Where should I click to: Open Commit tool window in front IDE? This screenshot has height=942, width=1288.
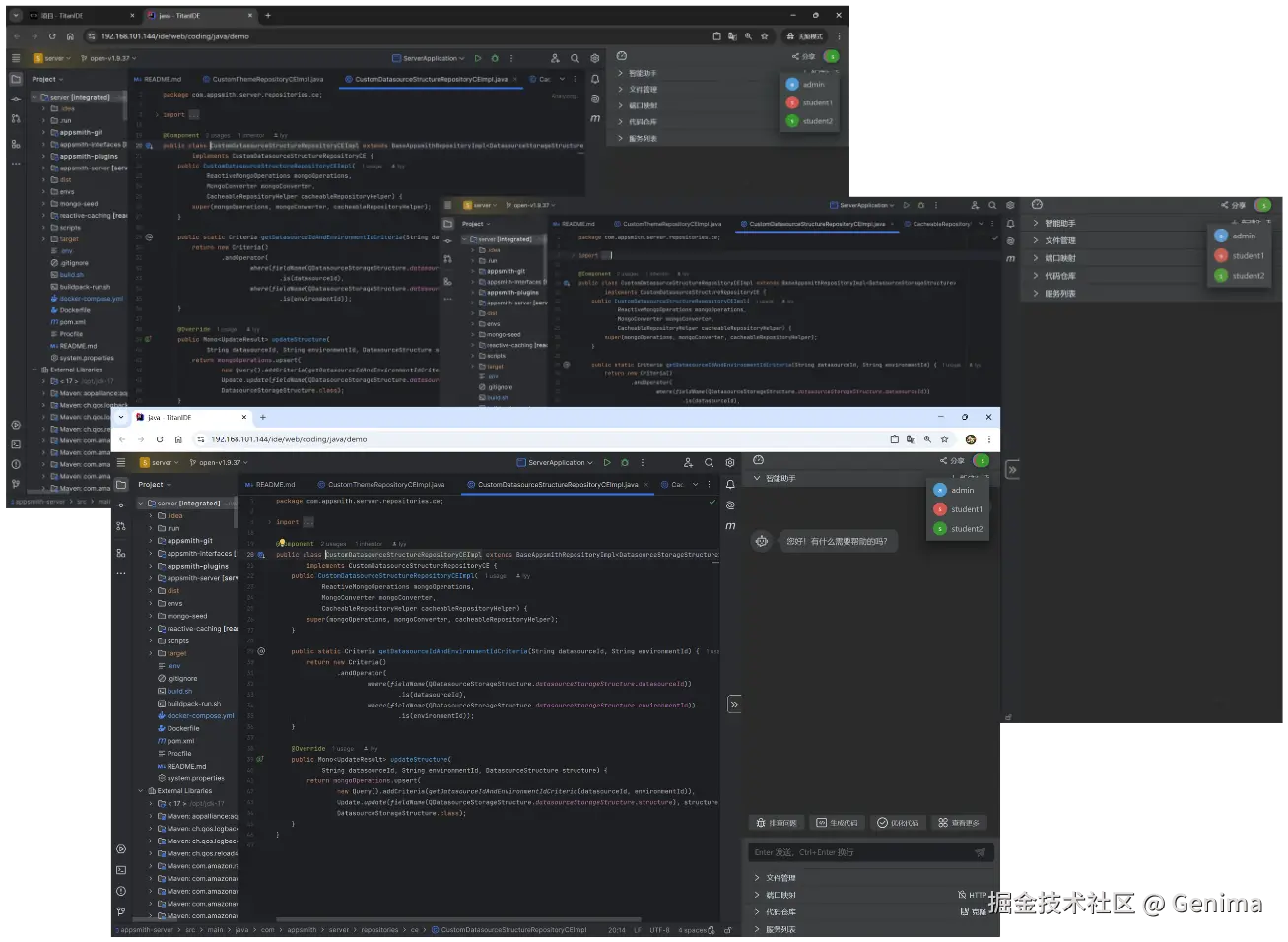coord(121,505)
